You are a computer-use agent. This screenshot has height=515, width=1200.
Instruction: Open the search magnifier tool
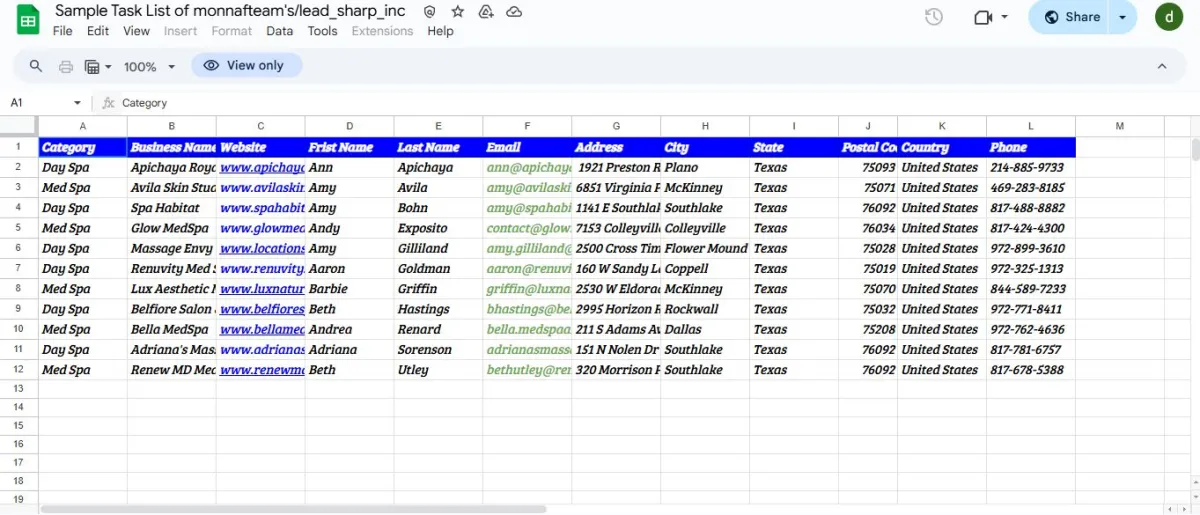(36, 66)
